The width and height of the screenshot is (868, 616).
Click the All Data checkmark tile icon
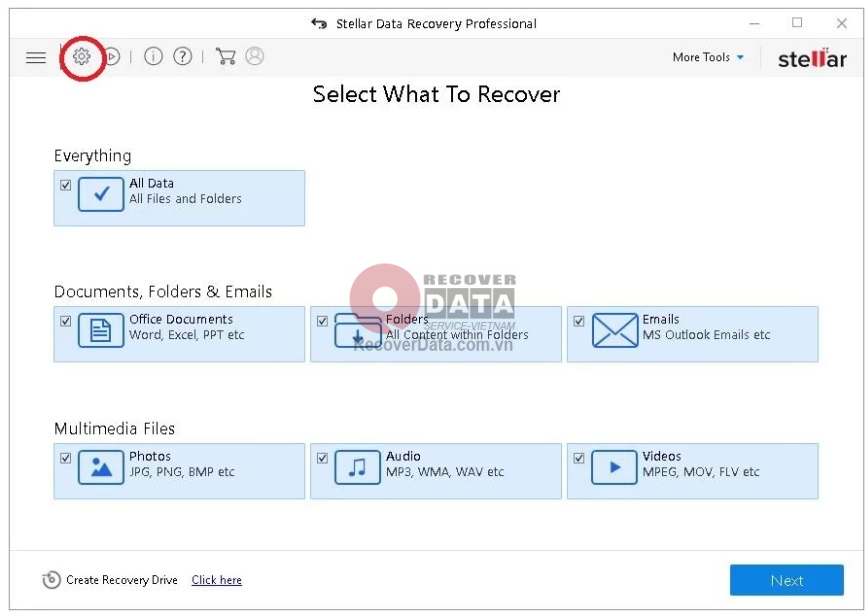click(x=101, y=194)
